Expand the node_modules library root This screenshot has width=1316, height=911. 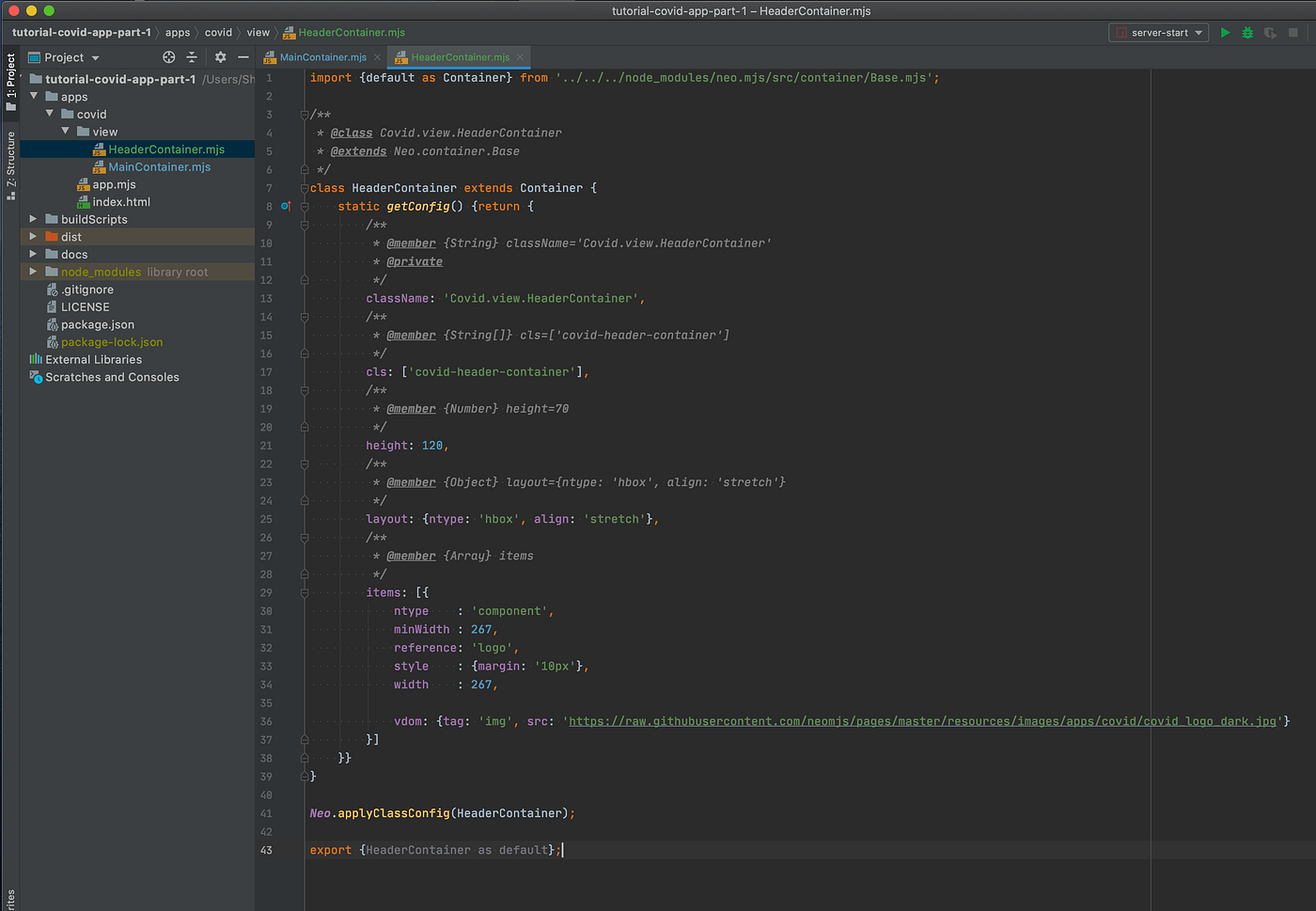(x=32, y=272)
